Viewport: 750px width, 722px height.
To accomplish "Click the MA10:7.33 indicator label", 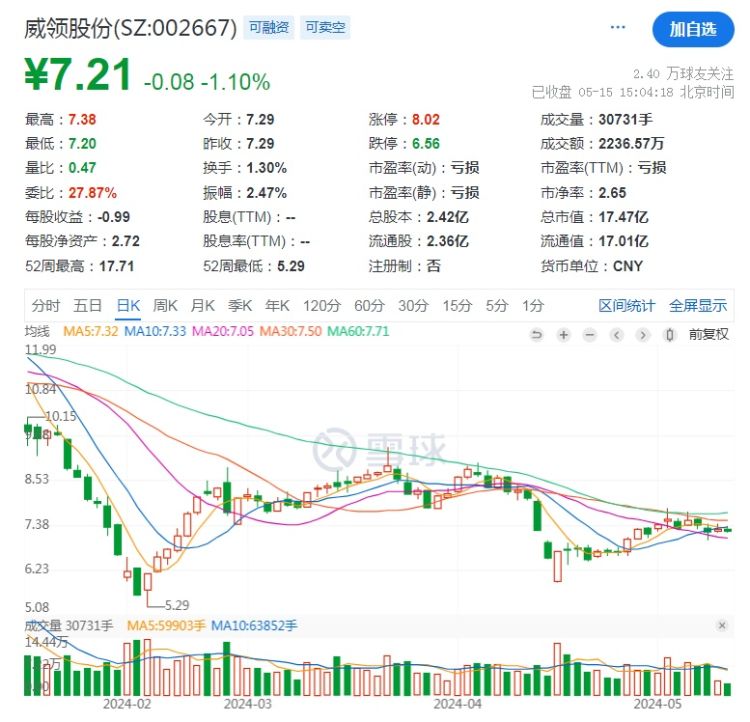I will [155, 331].
